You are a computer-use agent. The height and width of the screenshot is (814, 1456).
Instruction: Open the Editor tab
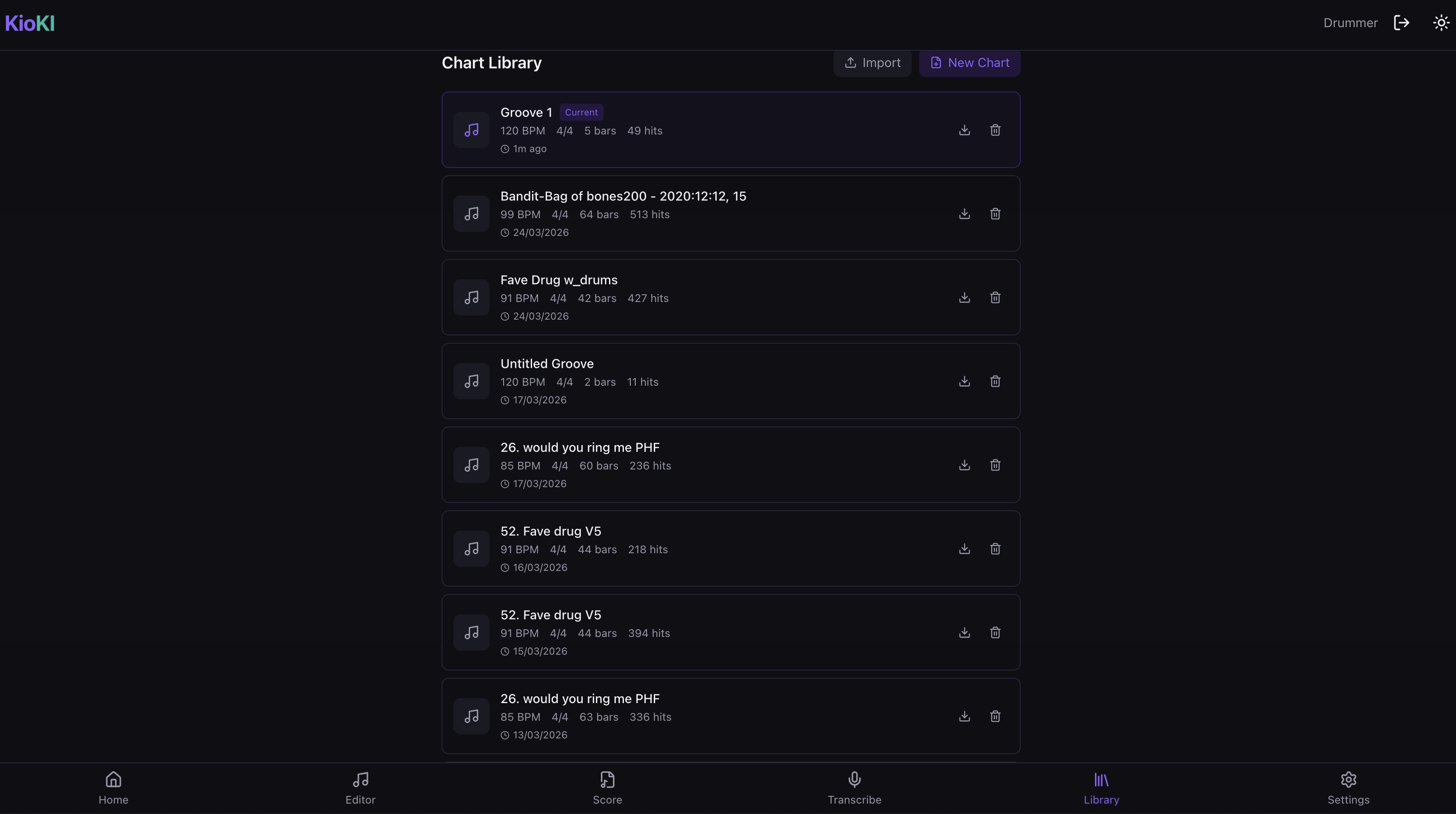361,787
